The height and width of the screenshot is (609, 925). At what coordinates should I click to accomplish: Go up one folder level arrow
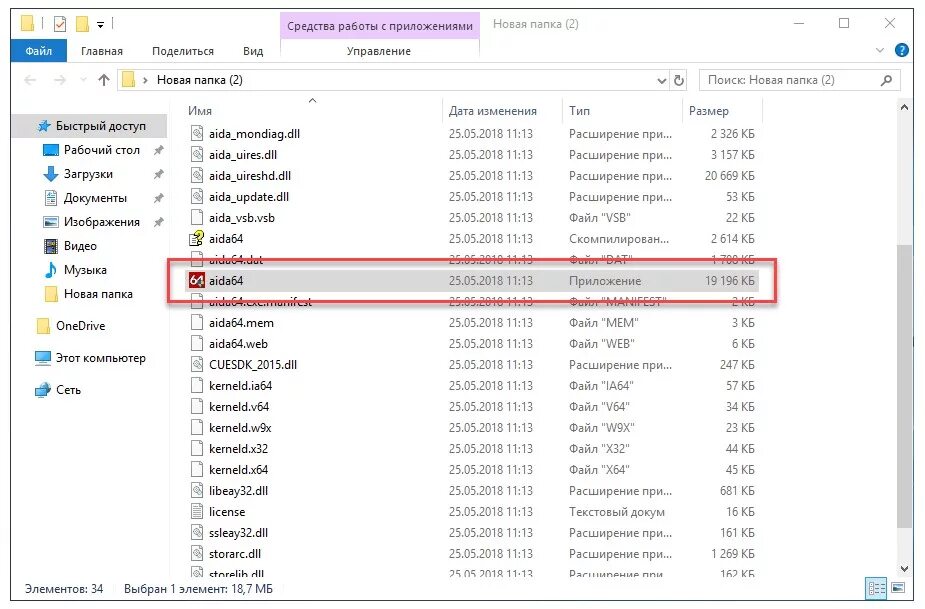click(104, 80)
